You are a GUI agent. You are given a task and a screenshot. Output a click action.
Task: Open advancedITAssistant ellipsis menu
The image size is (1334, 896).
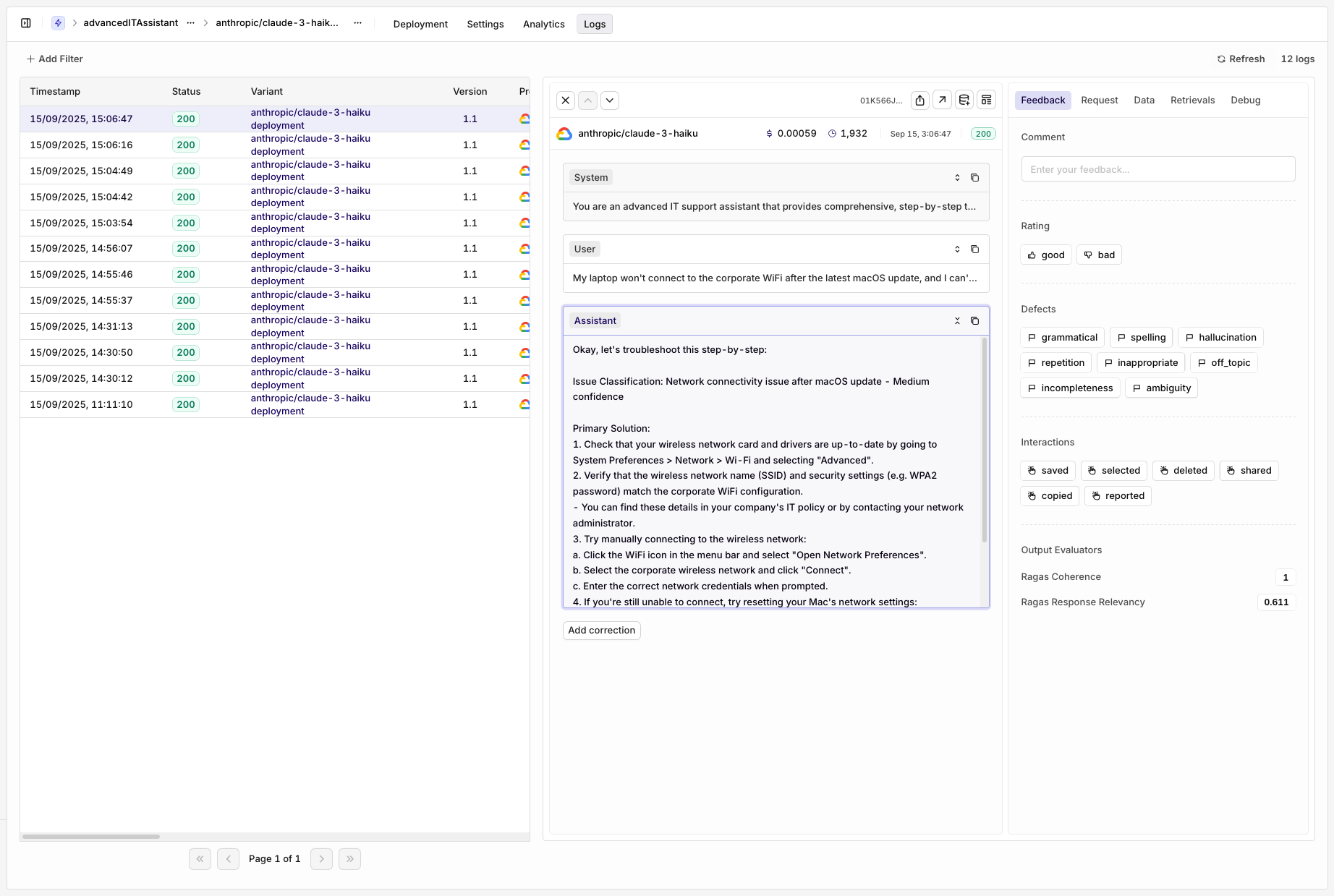click(x=190, y=23)
